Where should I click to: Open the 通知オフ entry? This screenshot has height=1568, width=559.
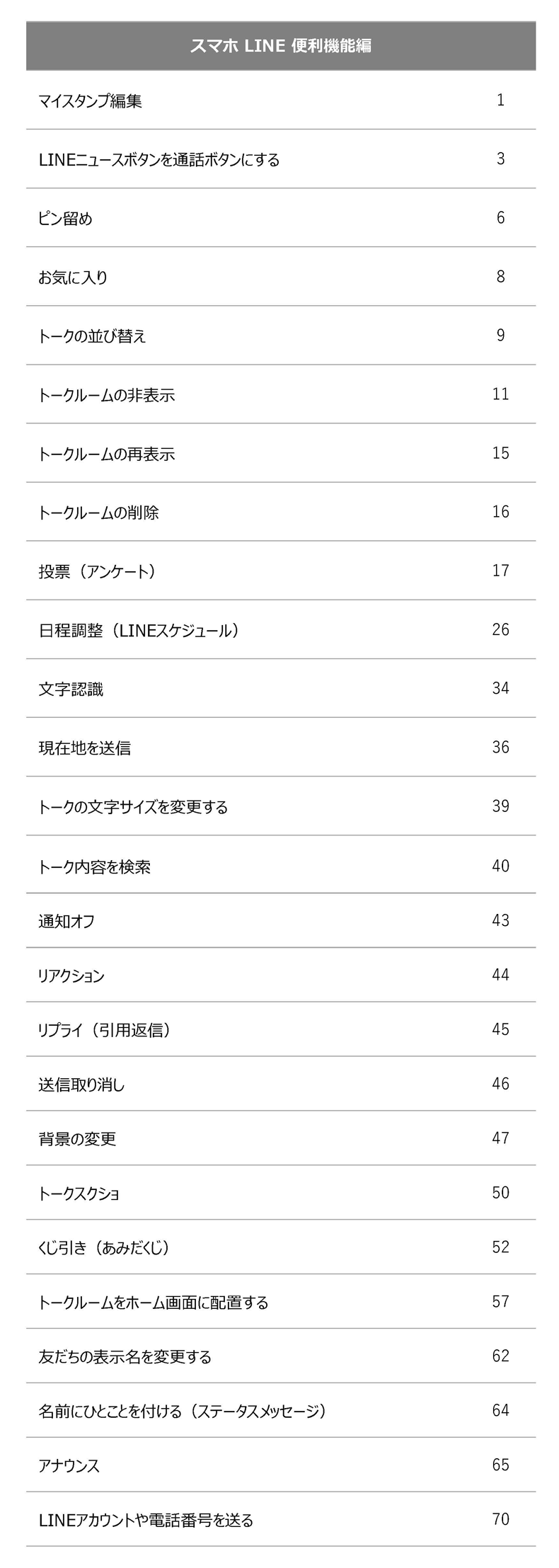point(67,921)
